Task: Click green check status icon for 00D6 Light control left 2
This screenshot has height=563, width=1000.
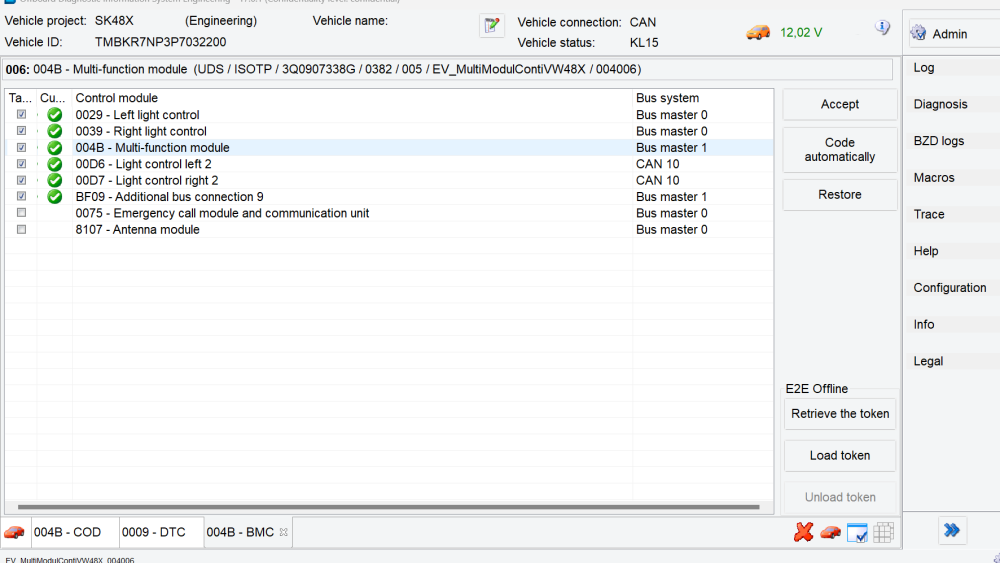Action: (55, 164)
